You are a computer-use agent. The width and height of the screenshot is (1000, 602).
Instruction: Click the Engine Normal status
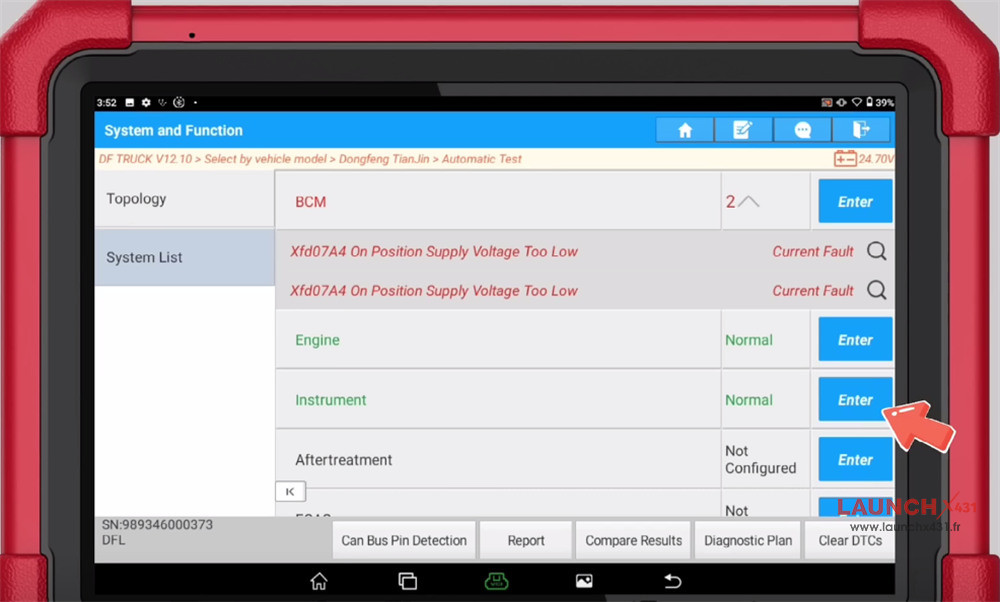click(x=749, y=340)
